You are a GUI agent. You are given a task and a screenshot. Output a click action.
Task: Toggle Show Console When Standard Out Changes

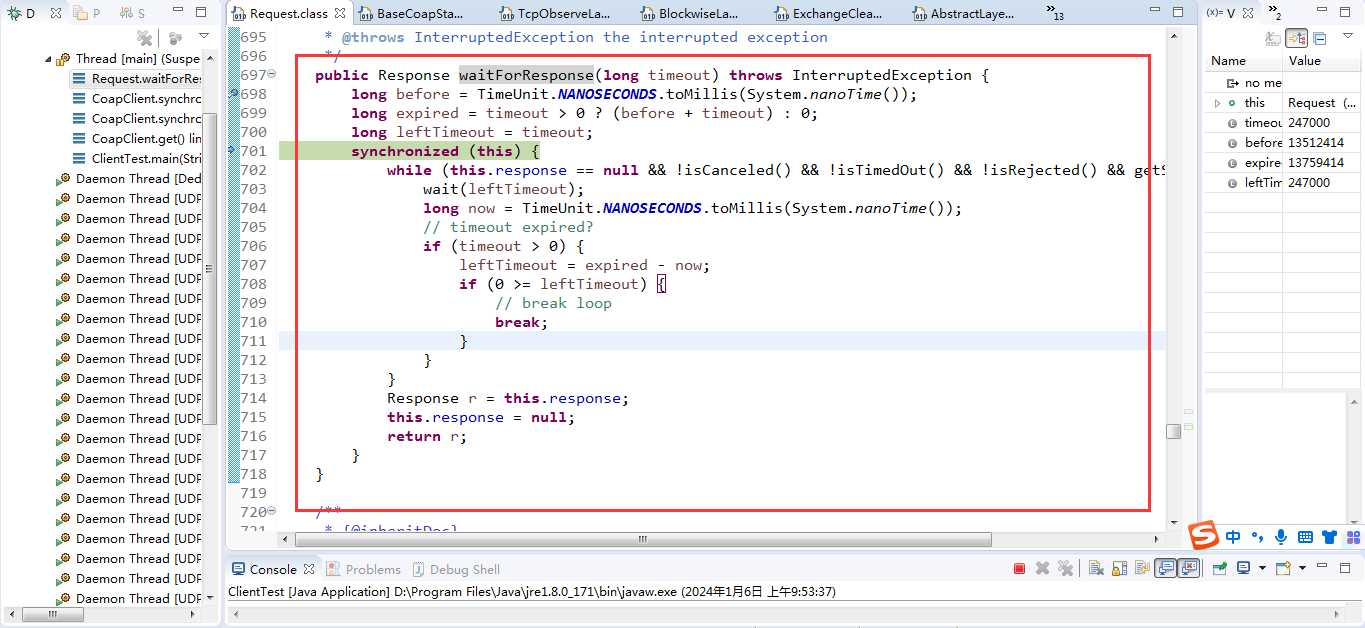click(1165, 568)
